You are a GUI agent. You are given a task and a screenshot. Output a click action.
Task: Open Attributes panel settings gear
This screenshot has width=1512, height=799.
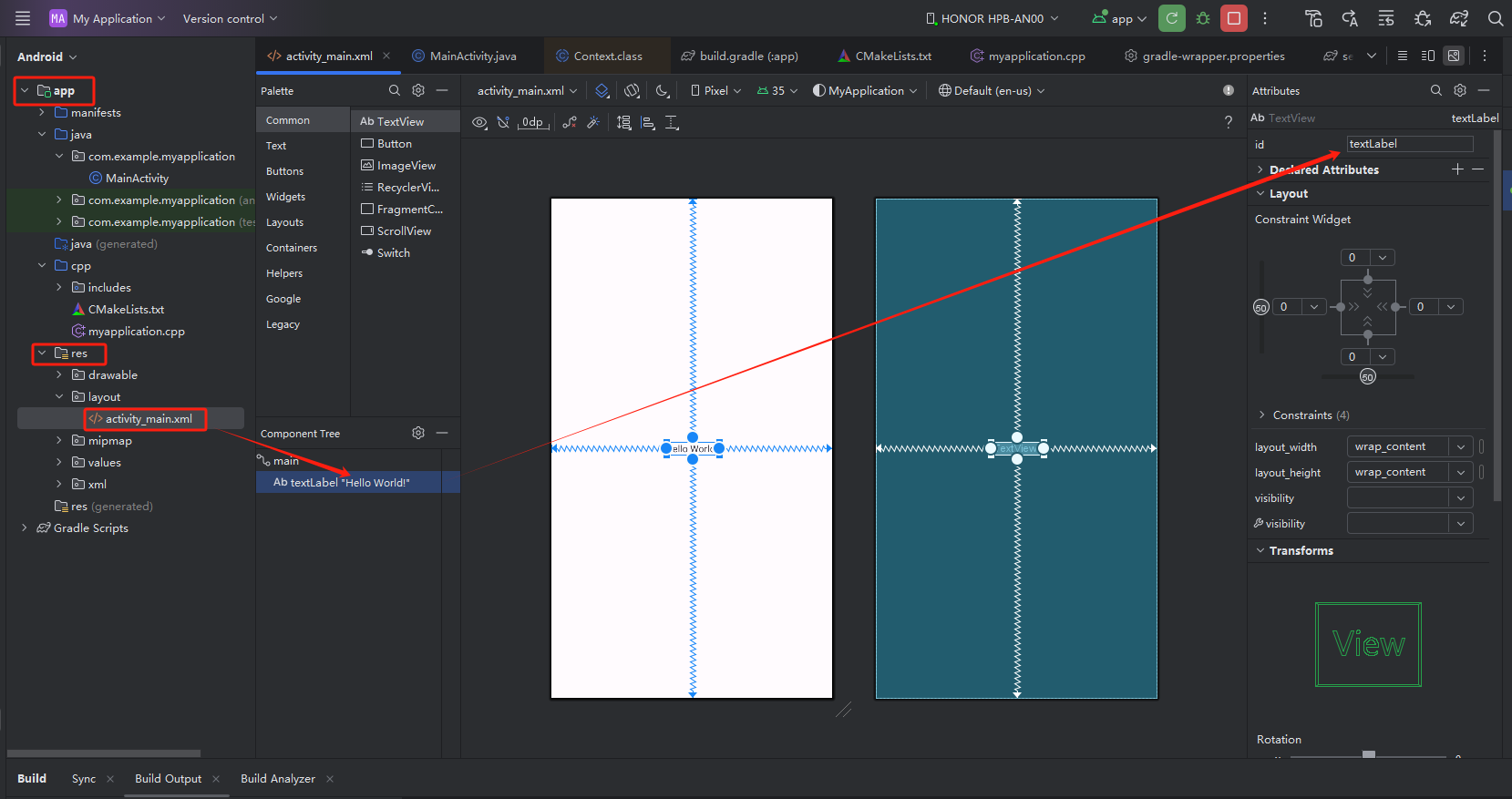click(1460, 90)
